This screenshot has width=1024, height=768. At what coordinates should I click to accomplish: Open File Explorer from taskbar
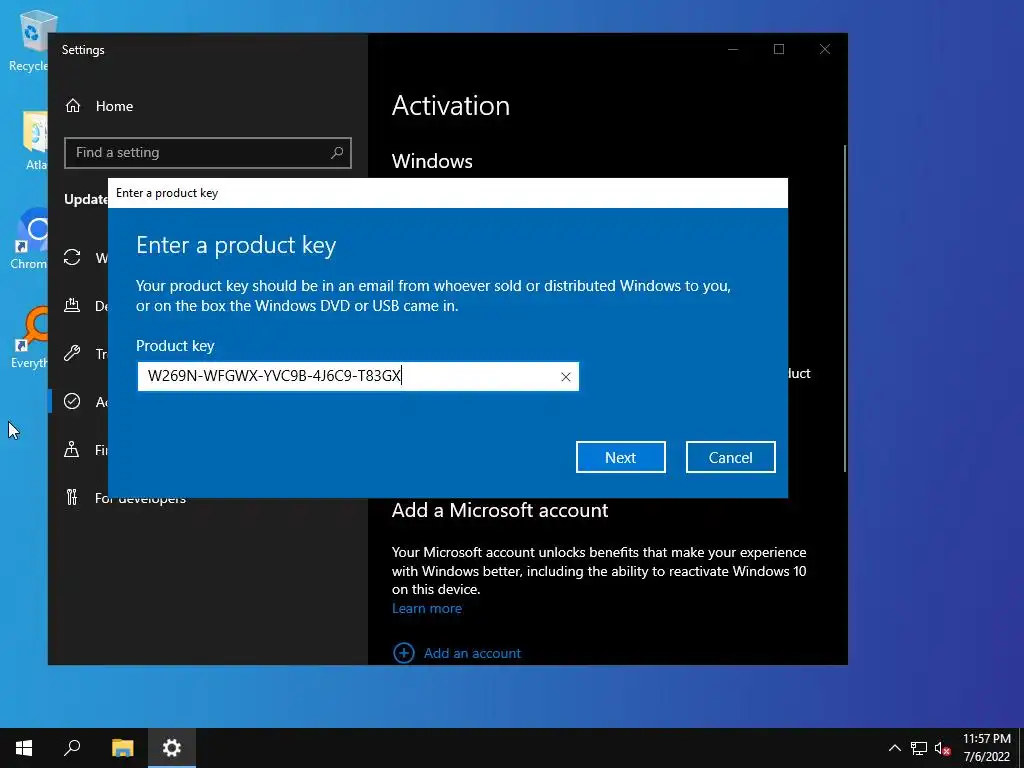(122, 748)
